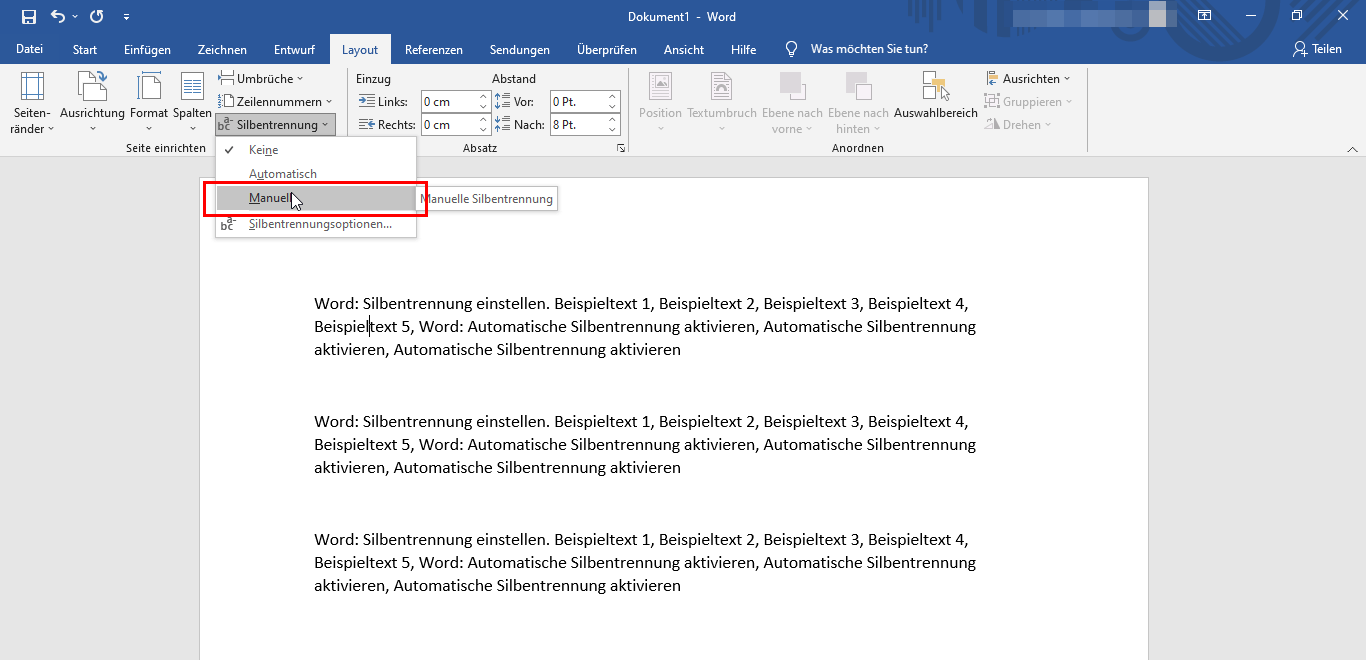Open the Hilfe tab
Viewport: 1366px width, 660px height.
pyautogui.click(x=743, y=50)
